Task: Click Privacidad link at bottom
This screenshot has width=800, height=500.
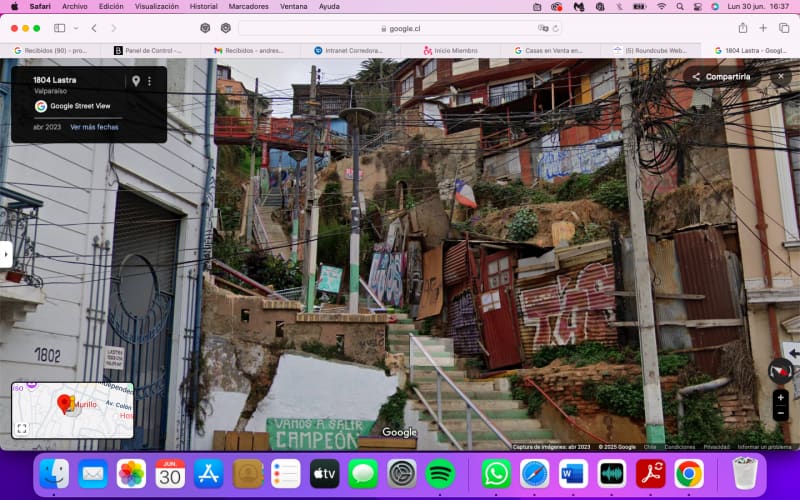Action: 717,447
